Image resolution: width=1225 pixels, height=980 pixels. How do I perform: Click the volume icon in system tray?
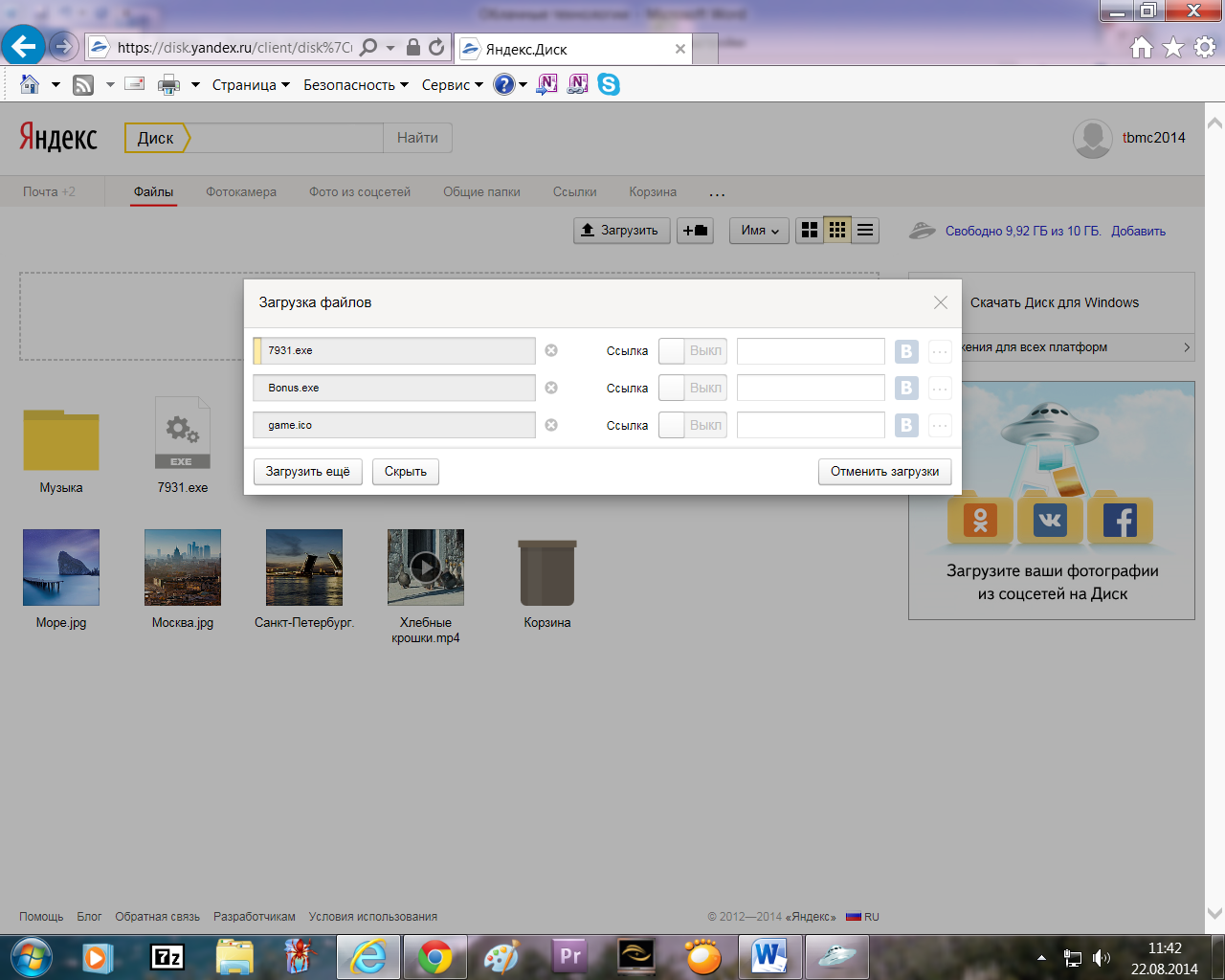(x=1102, y=958)
